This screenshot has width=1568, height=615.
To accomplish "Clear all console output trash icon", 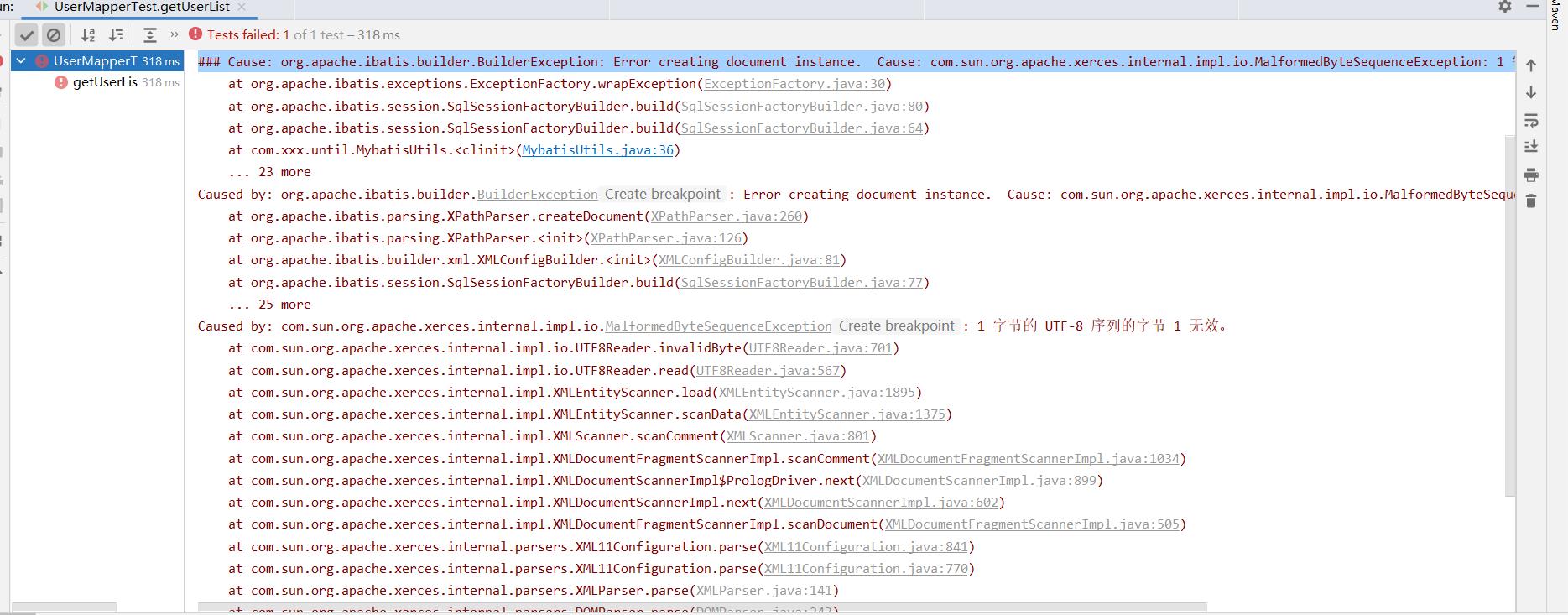I will coord(1531,201).
